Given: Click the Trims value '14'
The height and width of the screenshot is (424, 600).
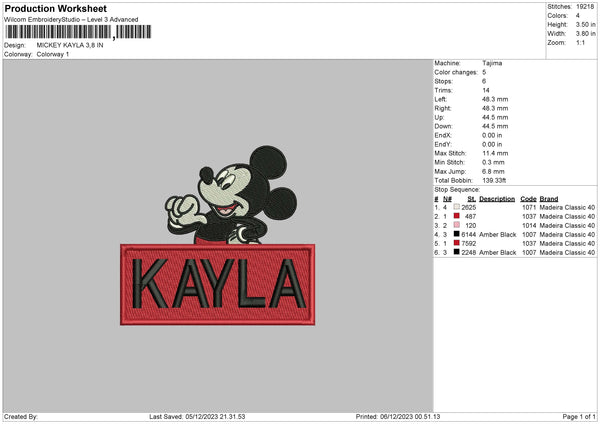Looking at the screenshot, I should [486, 90].
